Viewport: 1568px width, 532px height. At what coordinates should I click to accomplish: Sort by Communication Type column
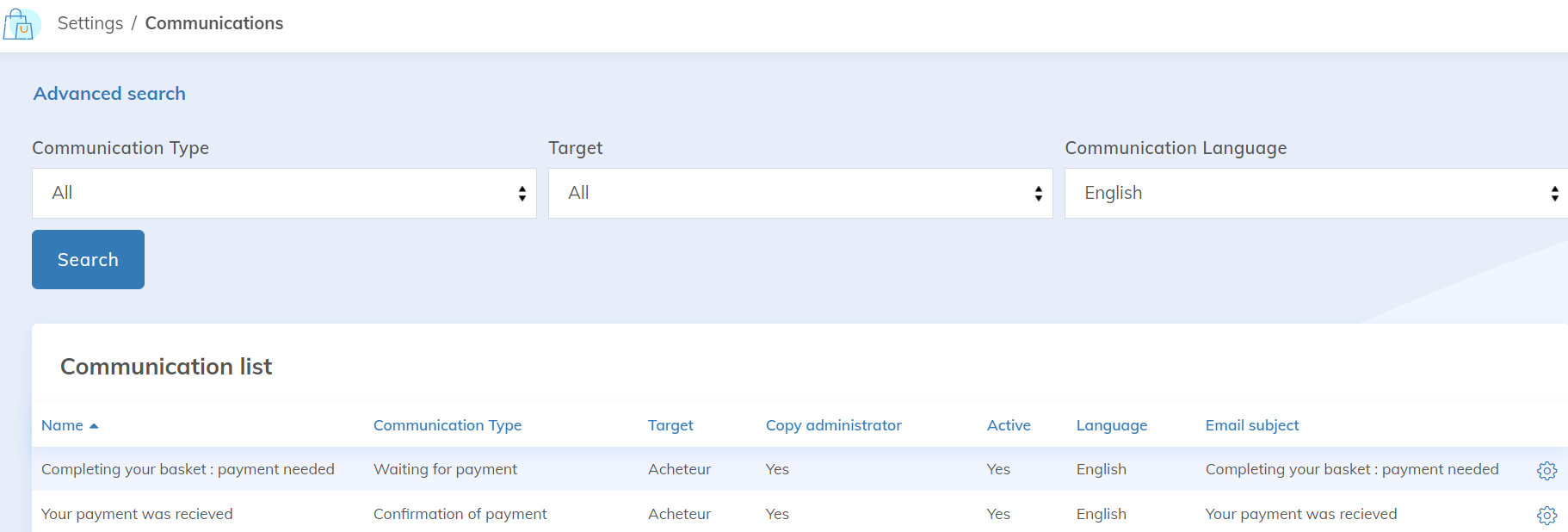pos(448,425)
